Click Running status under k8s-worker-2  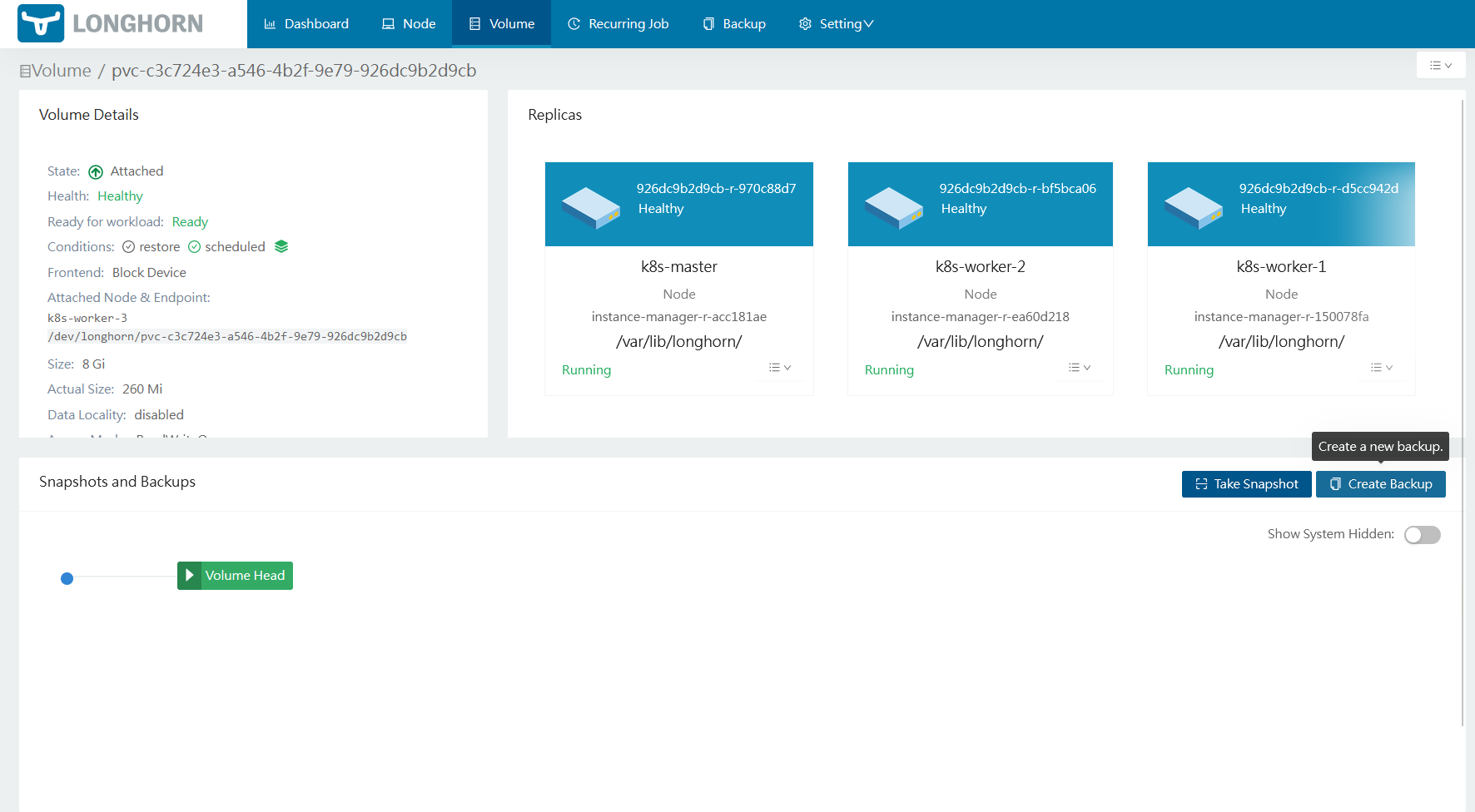pyautogui.click(x=890, y=370)
